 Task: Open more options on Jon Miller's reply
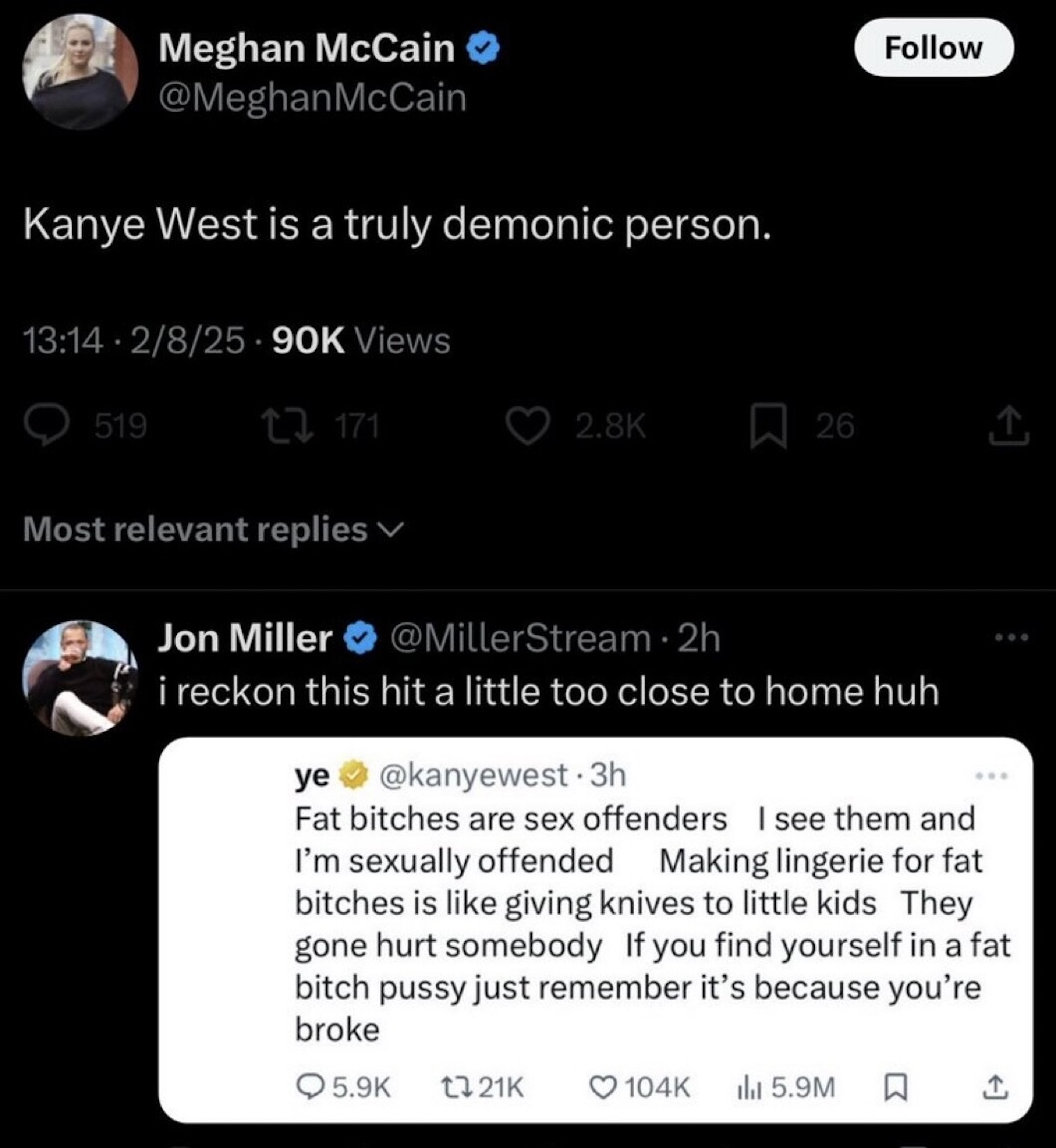pyautogui.click(x=1011, y=637)
